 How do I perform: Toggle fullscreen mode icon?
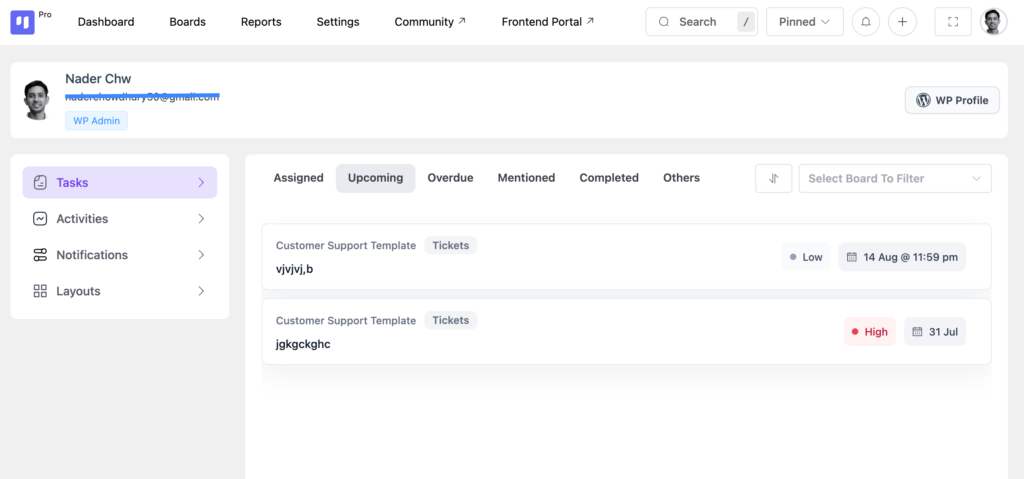[x=953, y=22]
